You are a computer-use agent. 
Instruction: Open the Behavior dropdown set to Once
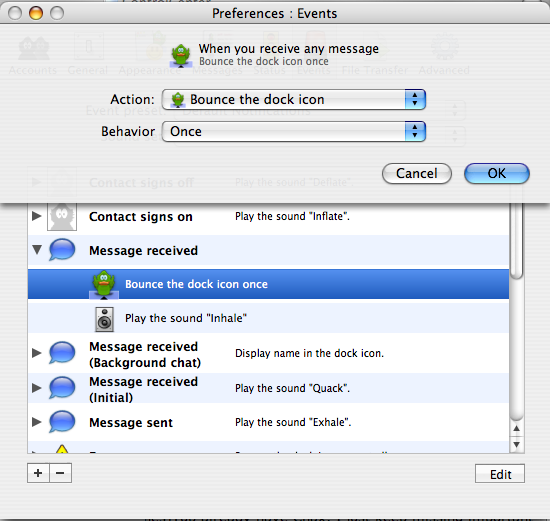point(294,132)
